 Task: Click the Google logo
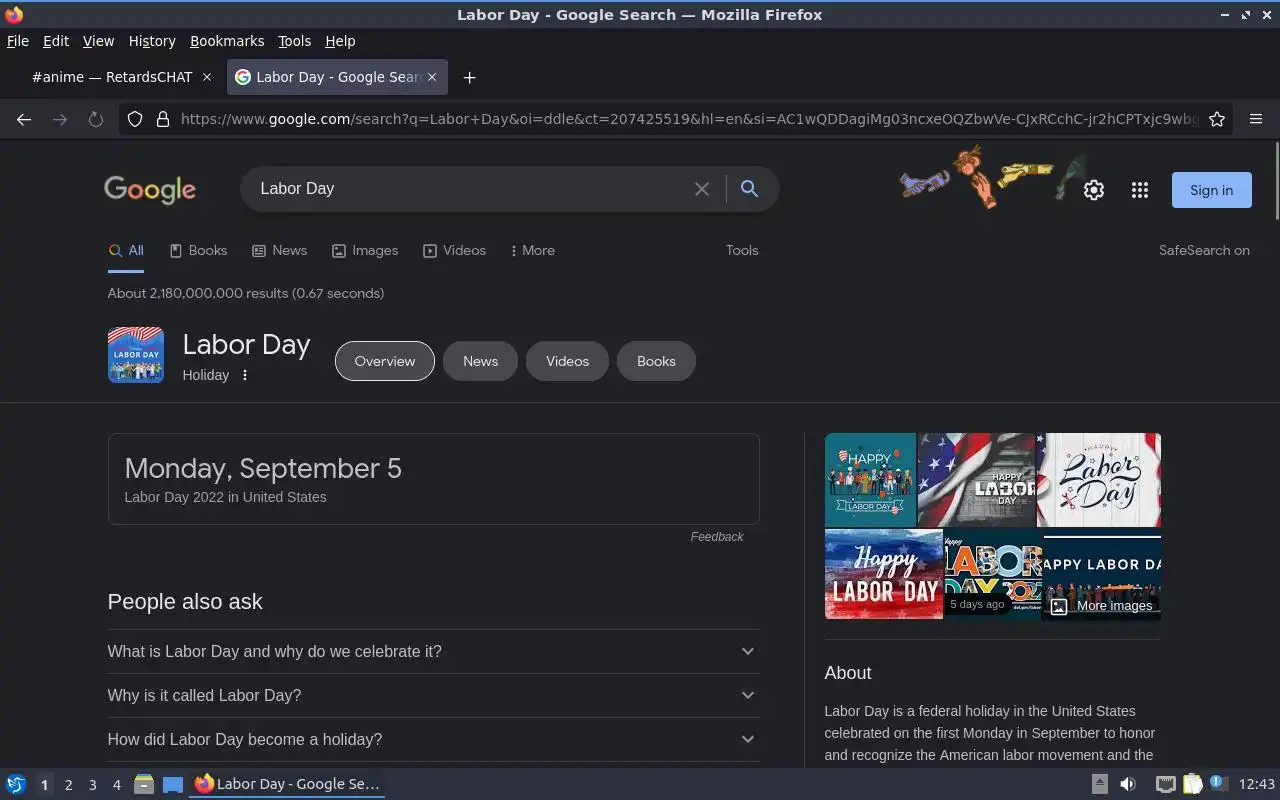click(150, 189)
